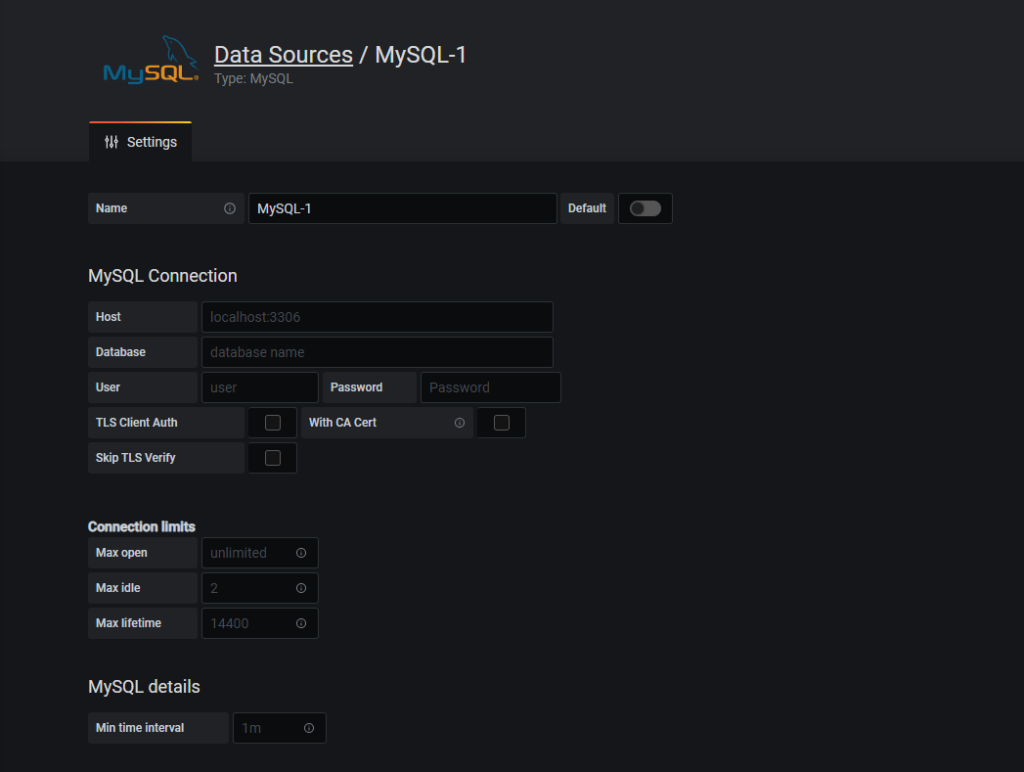
Task: Enable Skip TLS Verify
Action: click(272, 457)
